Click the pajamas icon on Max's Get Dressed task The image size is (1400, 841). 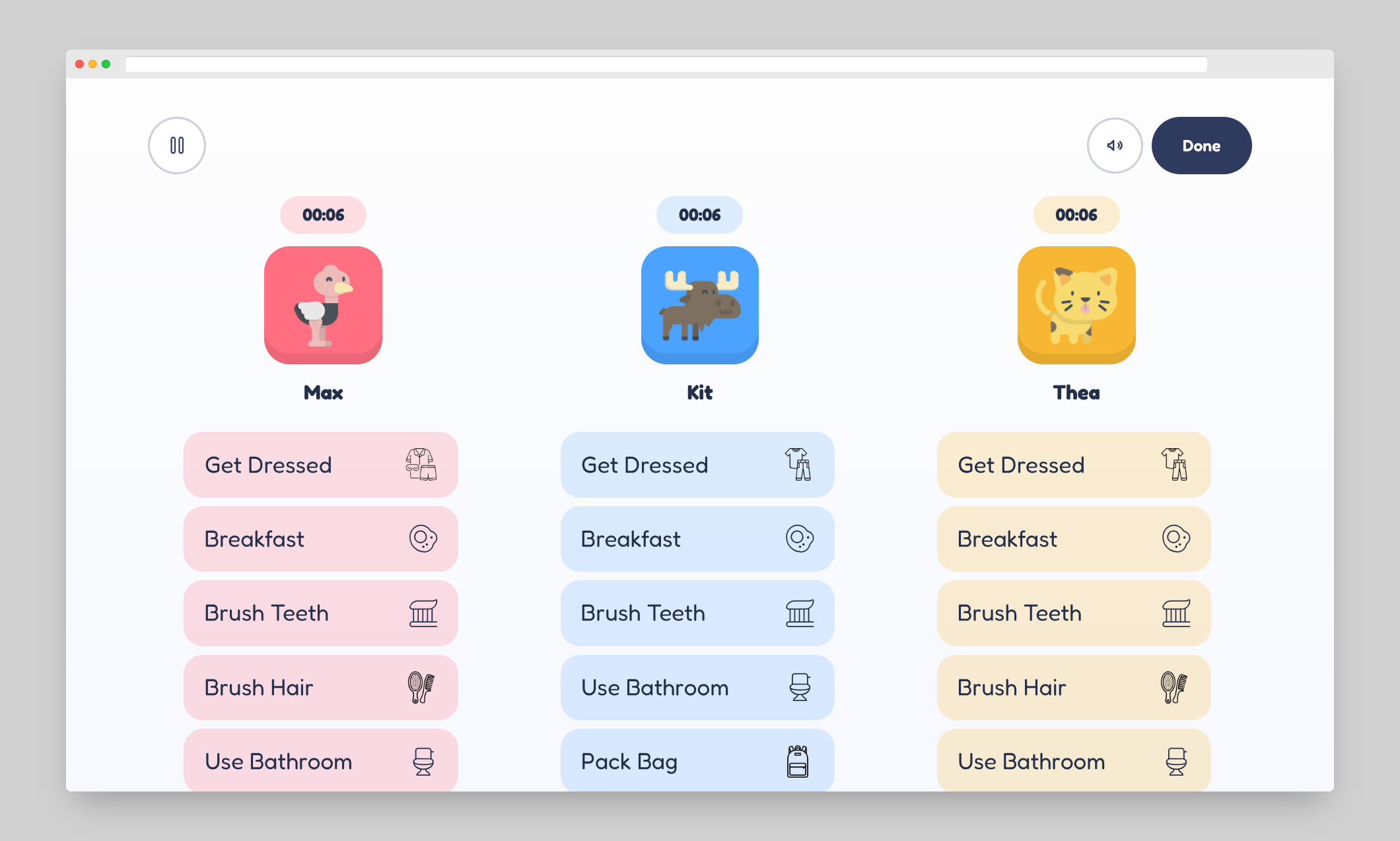point(423,465)
